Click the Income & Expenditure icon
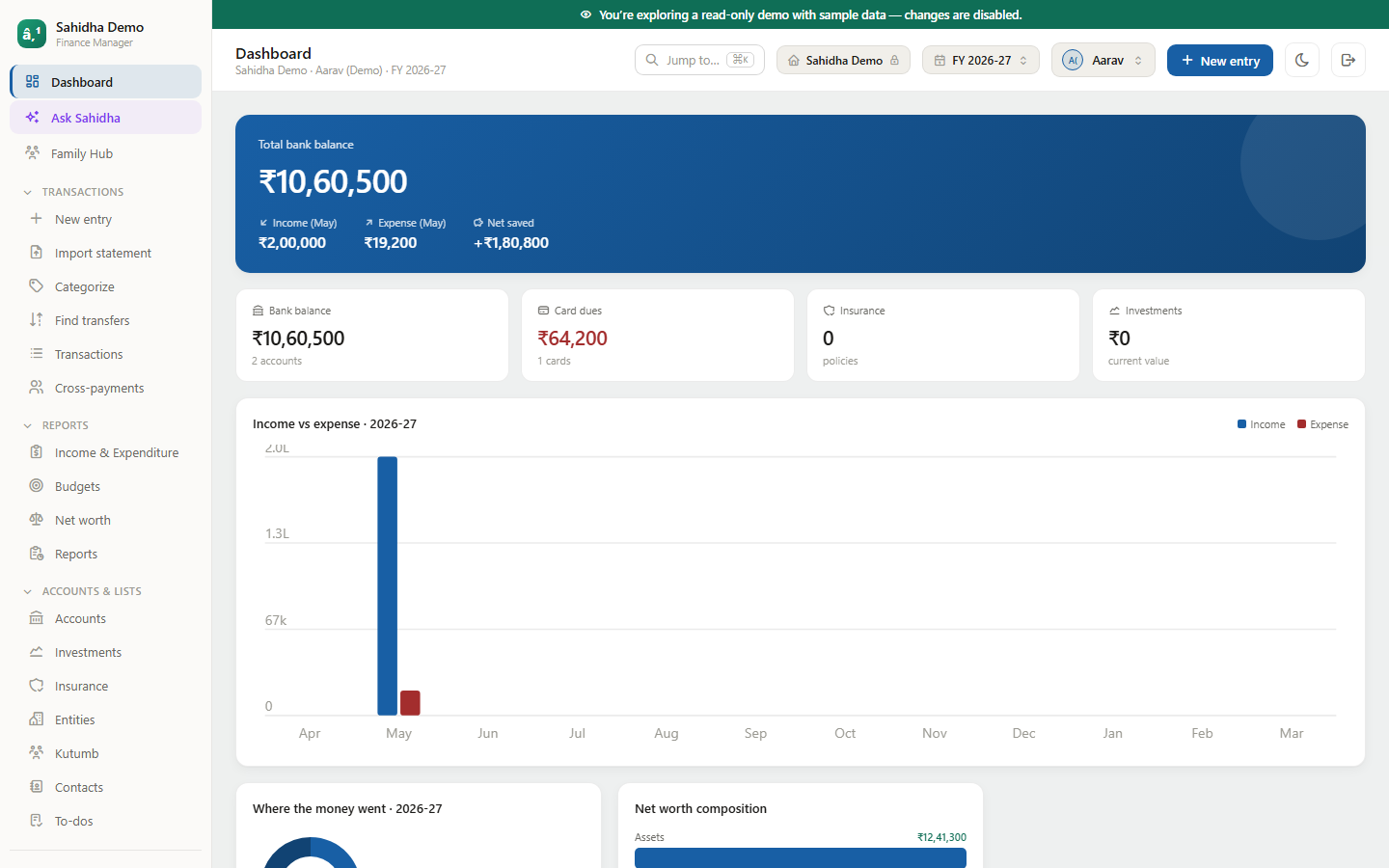The image size is (1389, 868). (37, 452)
